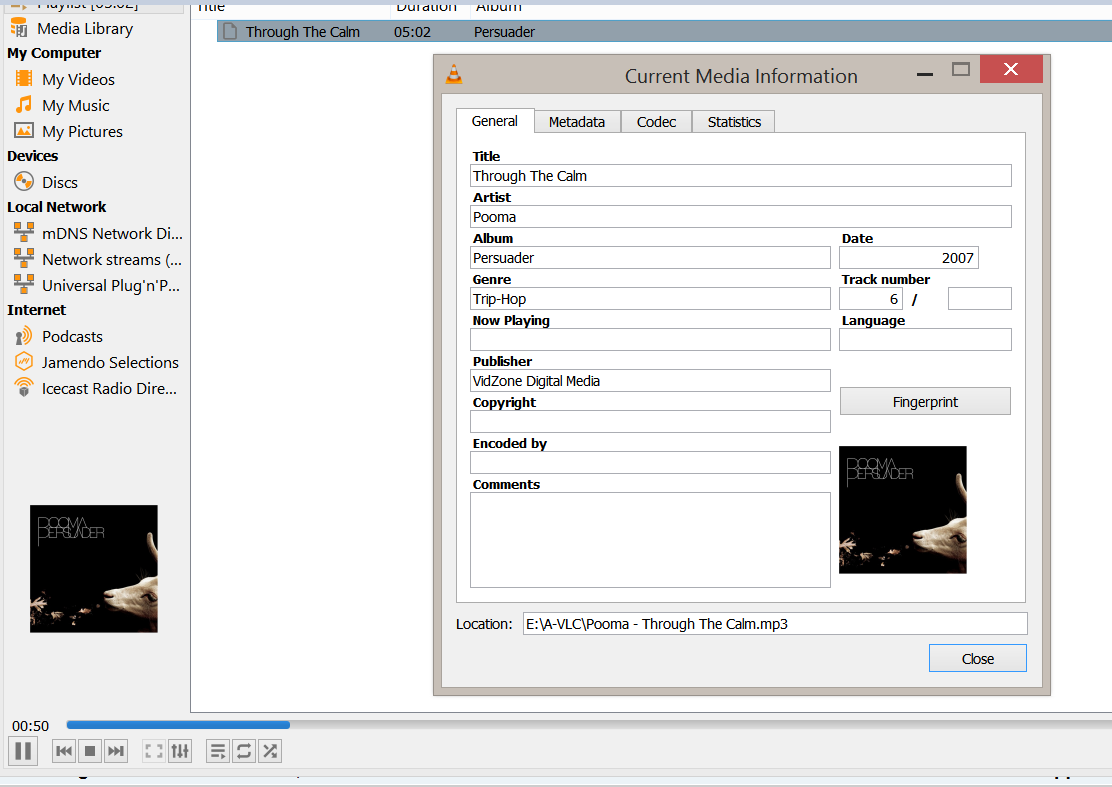Image resolution: width=1112 pixels, height=787 pixels.
Task: Open My Pictures folder
Action: 68,132
